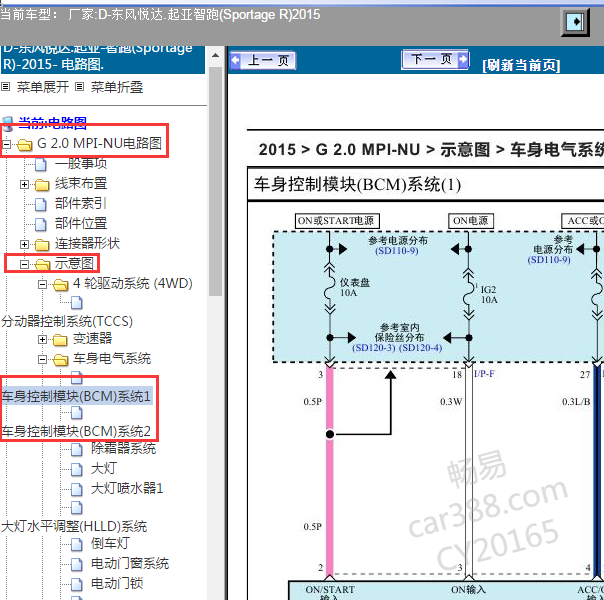Screen dimensions: 604x600
Task: Select the 连接器形状 folder label
Action: click(87, 243)
